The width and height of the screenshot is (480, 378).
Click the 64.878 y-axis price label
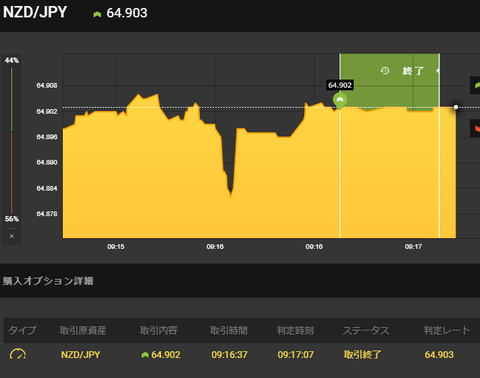pos(47,214)
